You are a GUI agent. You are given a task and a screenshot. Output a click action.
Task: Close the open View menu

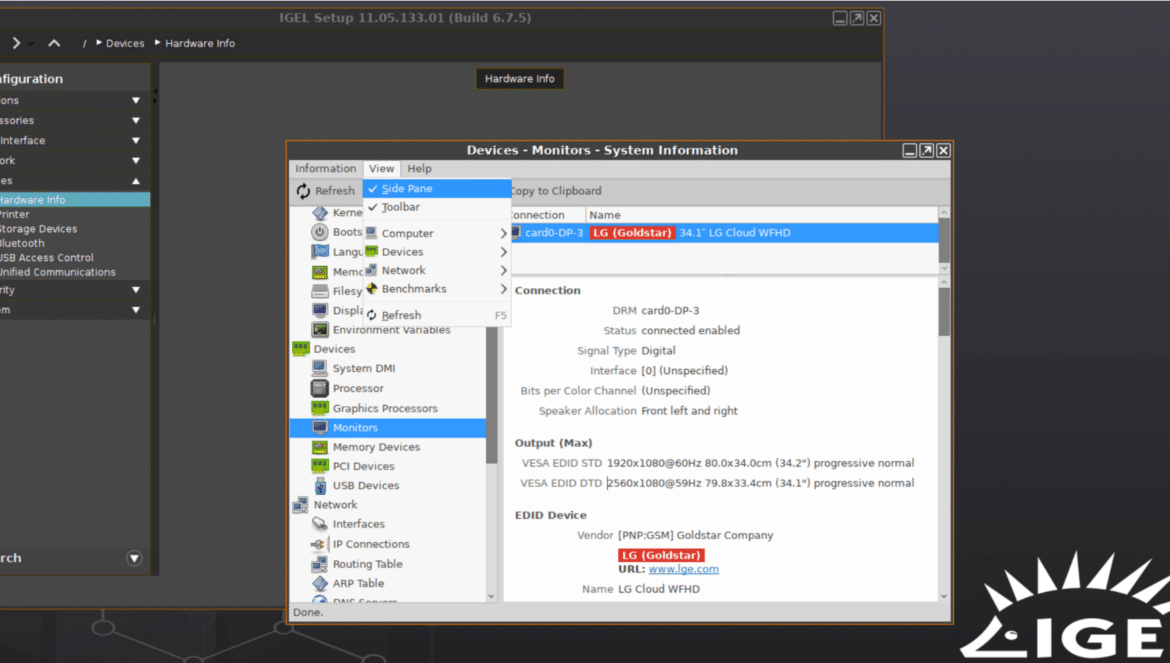coord(381,169)
